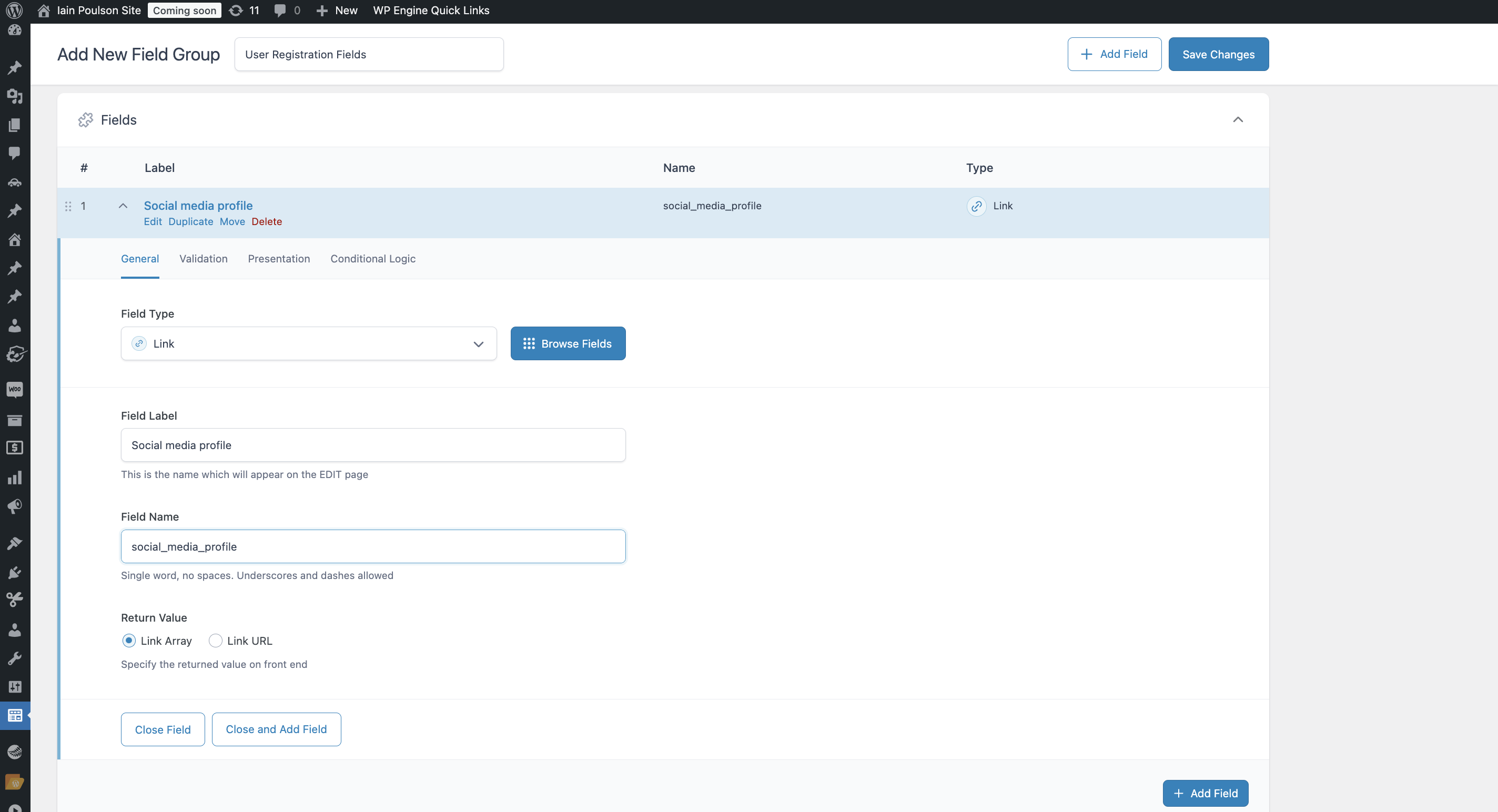Open Plugins plug icon in sidebar
1498x812 pixels.
point(15,573)
